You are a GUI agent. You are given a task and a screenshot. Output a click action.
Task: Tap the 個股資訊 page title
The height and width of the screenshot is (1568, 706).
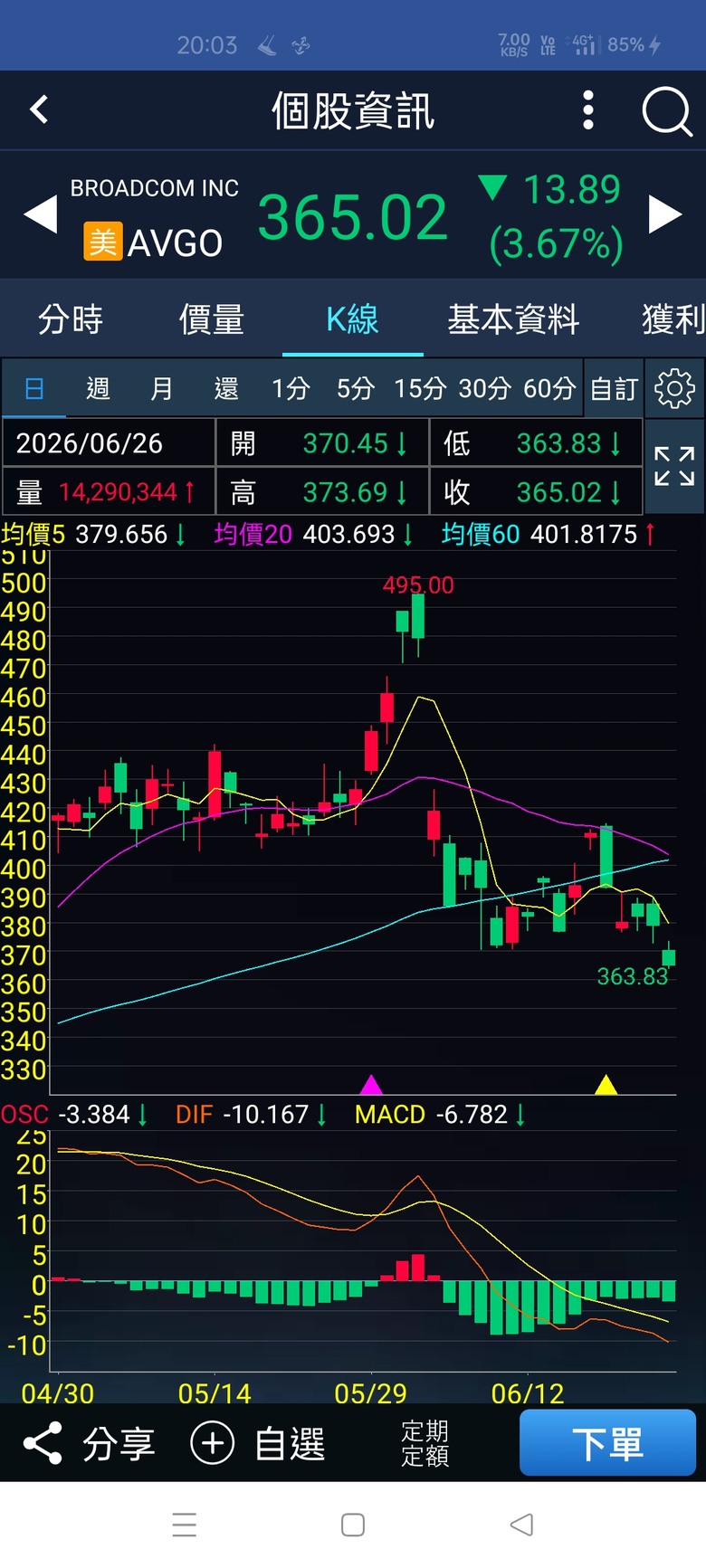coord(353,111)
